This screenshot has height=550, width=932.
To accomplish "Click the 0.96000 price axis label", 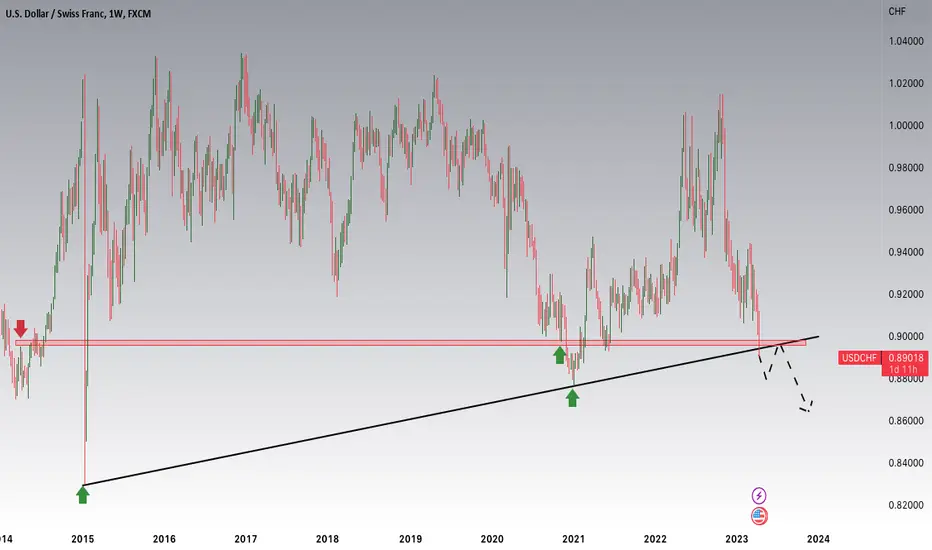I will pyautogui.click(x=906, y=210).
